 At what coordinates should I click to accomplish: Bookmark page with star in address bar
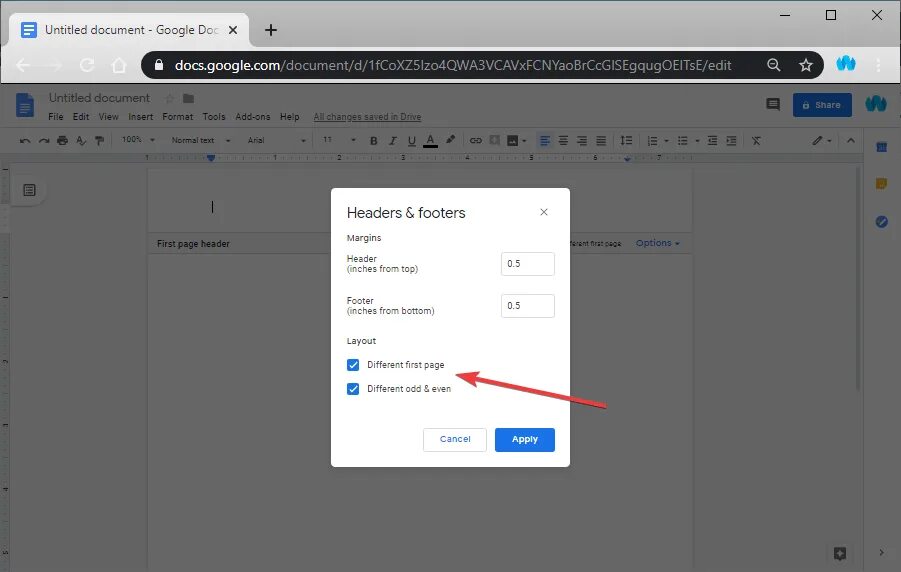click(x=806, y=66)
